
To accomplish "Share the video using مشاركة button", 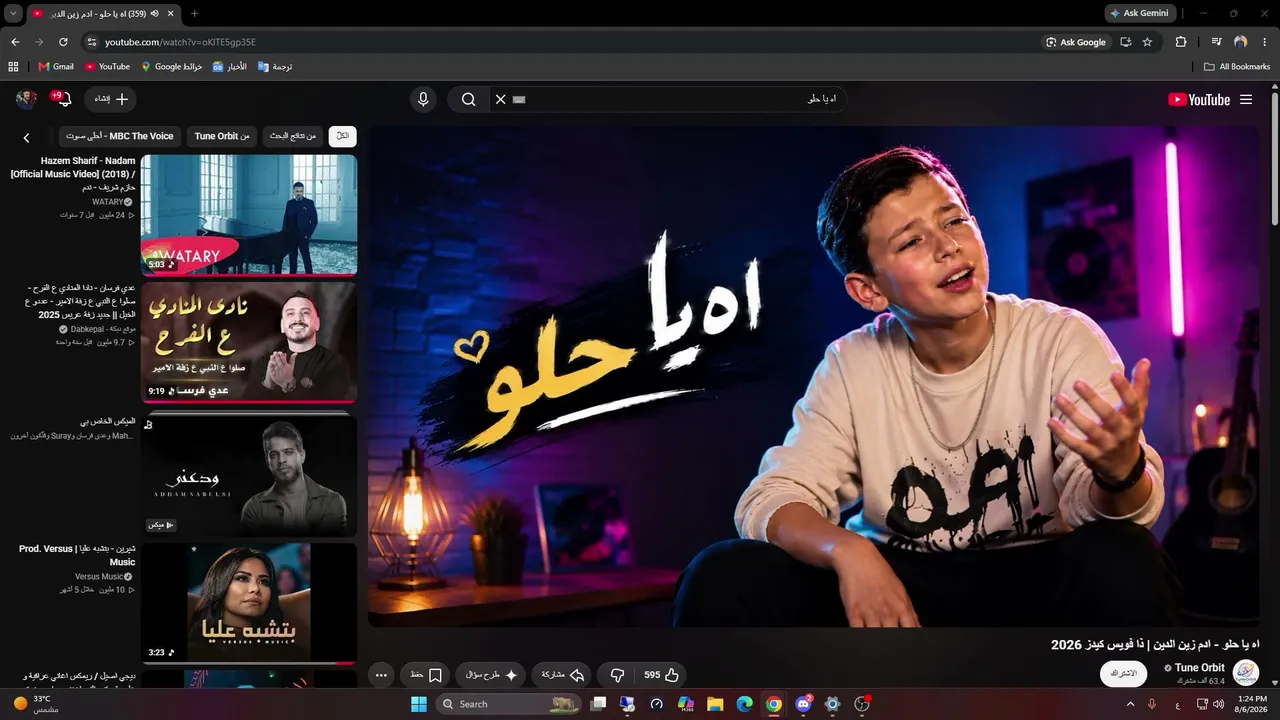I will coord(562,675).
